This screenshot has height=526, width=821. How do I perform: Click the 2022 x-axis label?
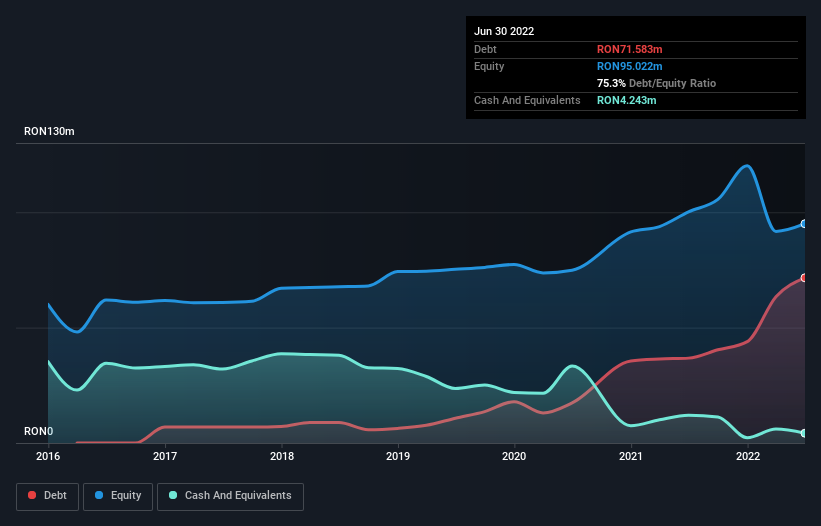(x=748, y=456)
